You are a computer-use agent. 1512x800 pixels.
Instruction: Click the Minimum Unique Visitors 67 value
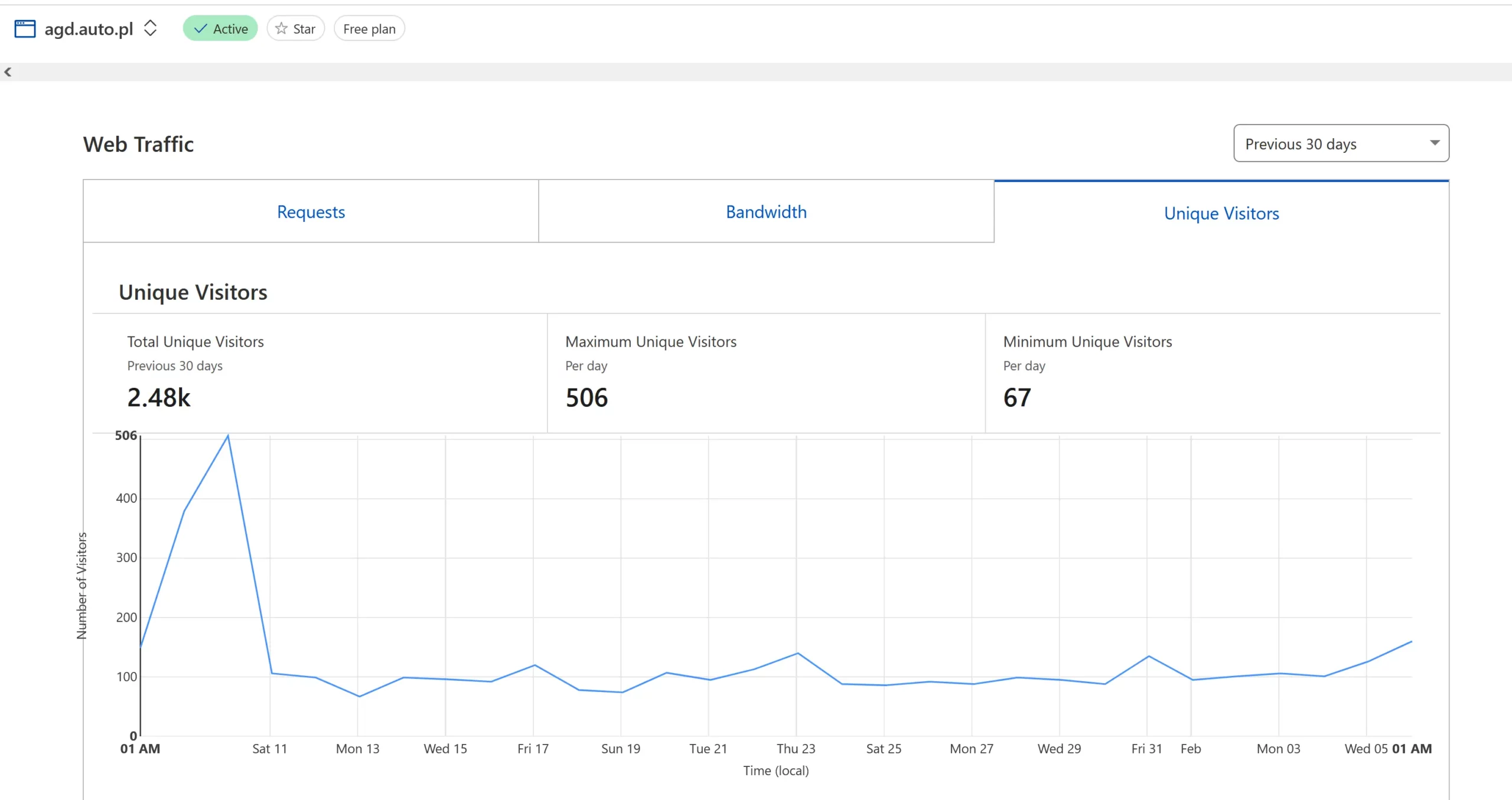[x=1017, y=397]
